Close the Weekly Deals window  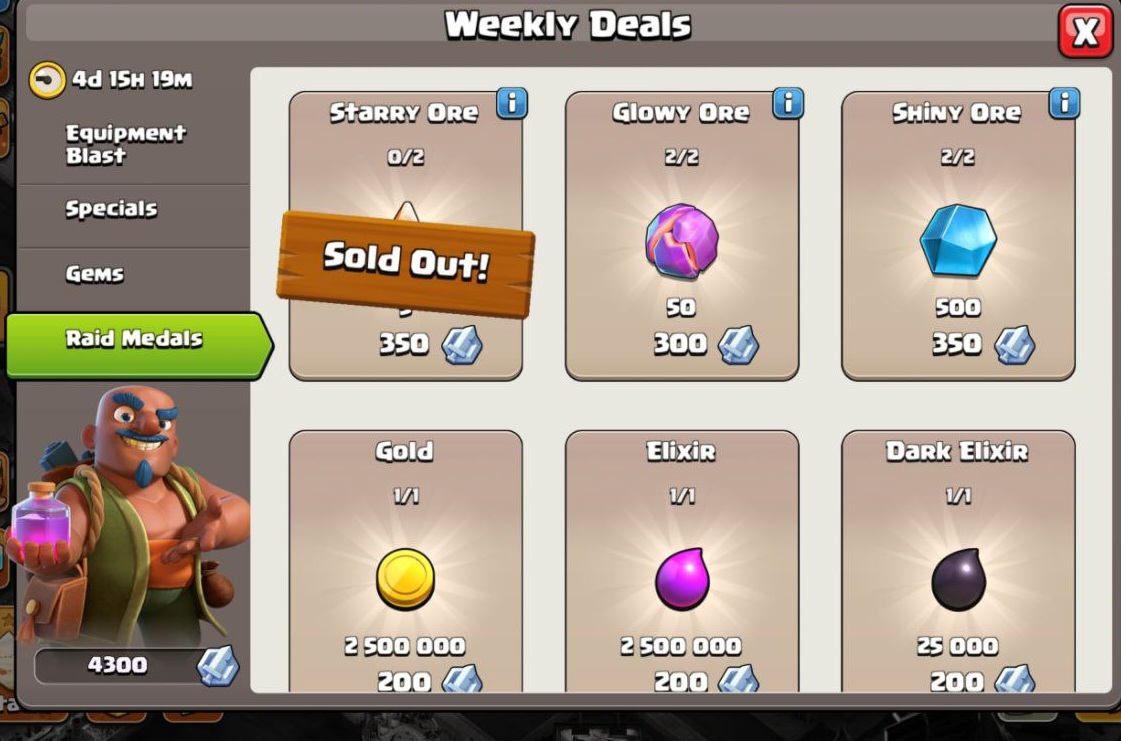(x=1085, y=31)
